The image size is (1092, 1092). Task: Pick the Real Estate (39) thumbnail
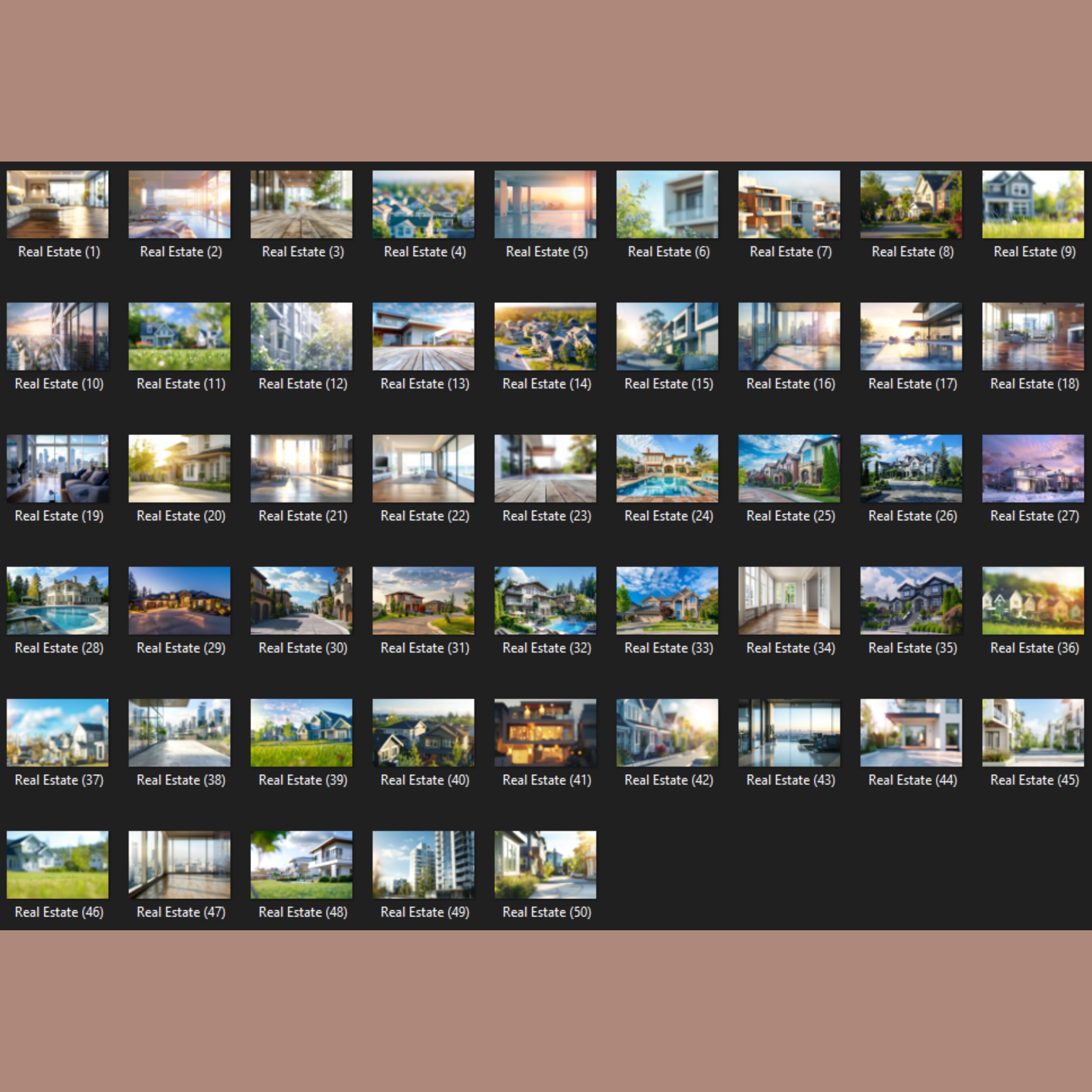tap(301, 732)
